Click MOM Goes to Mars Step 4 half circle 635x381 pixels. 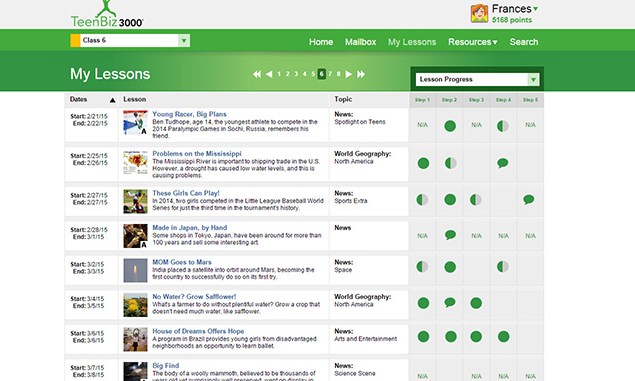coord(503,266)
